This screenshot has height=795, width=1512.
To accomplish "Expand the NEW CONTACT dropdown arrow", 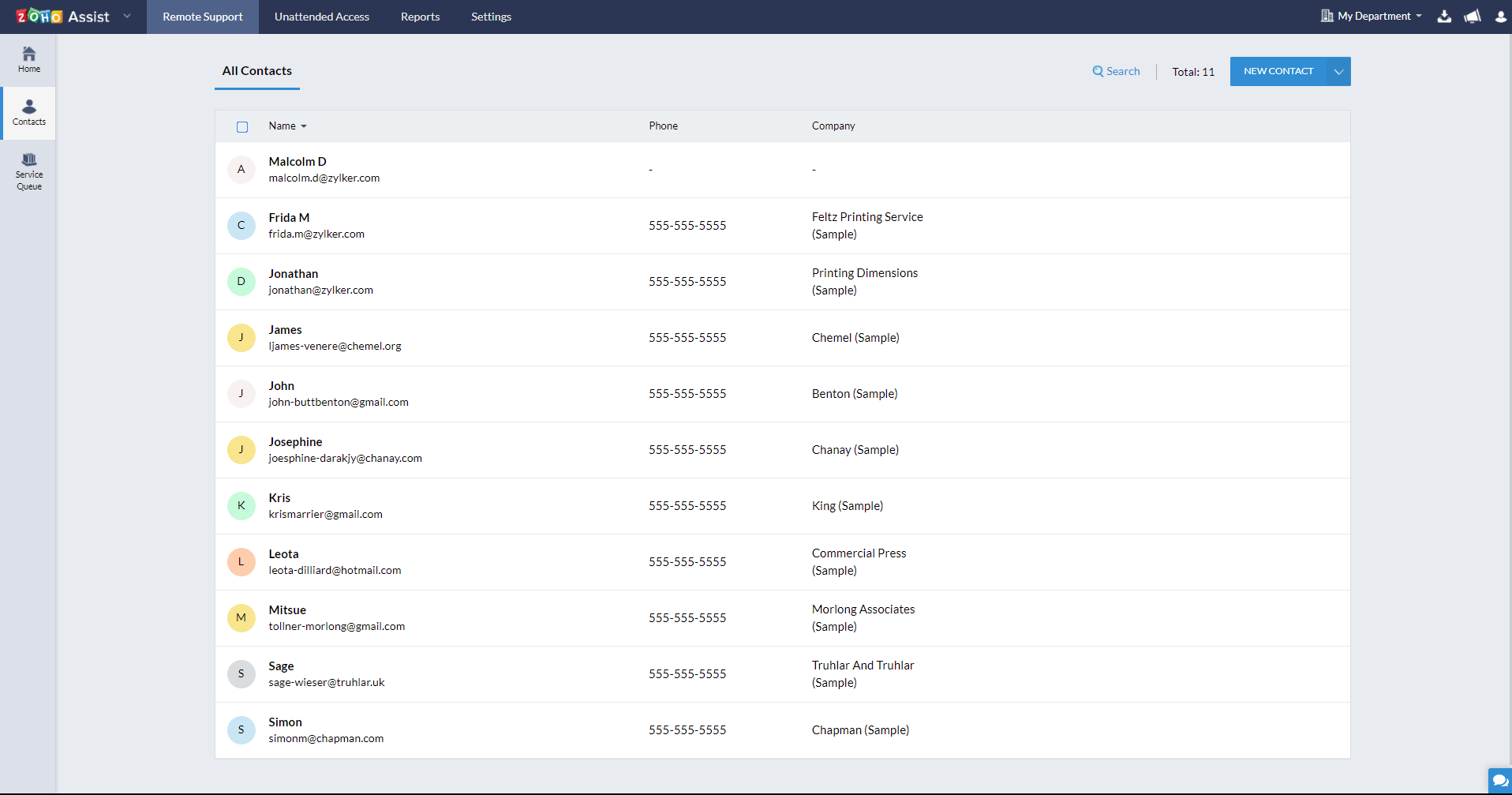I will (x=1338, y=71).
